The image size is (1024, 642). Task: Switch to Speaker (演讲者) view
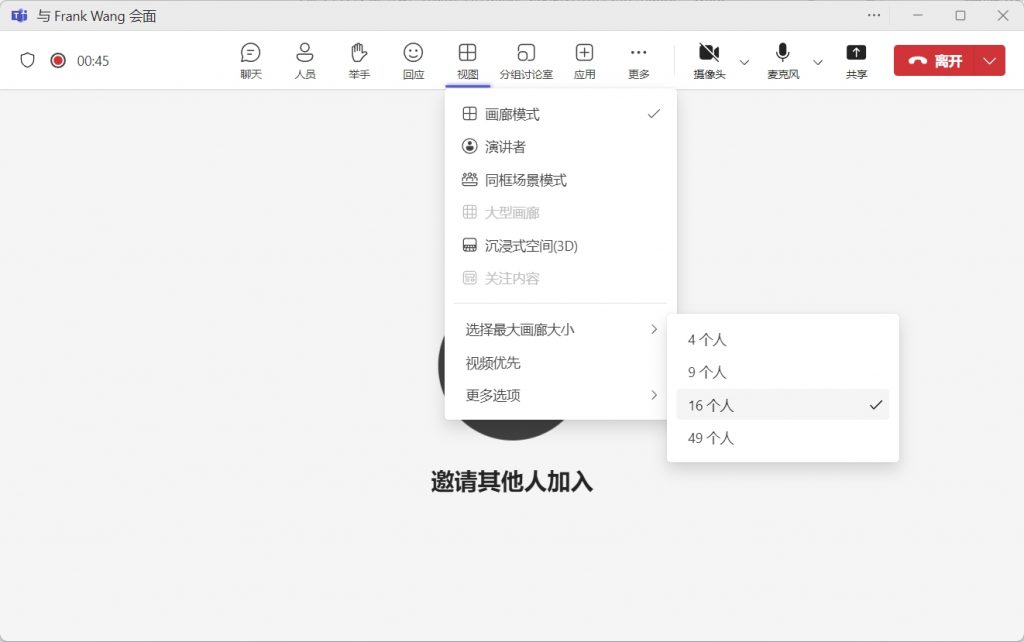(x=561, y=147)
